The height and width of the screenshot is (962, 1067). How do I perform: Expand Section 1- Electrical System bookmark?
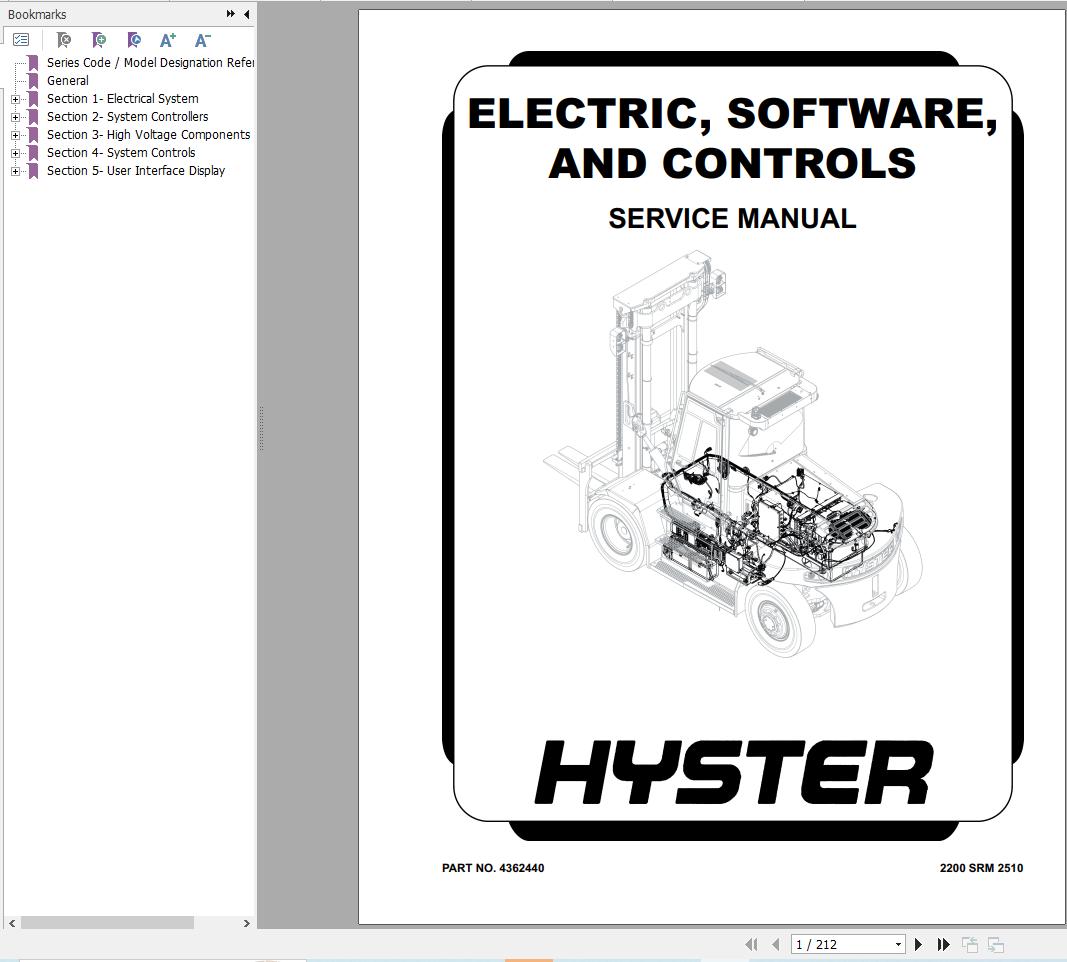[x=16, y=99]
